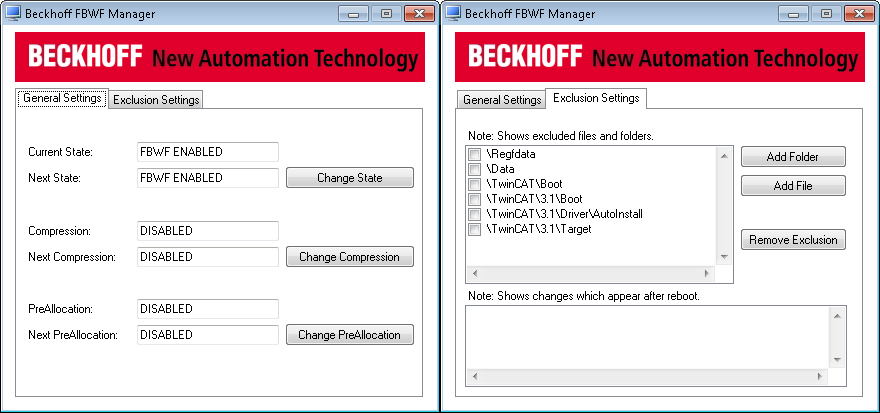Click the \TwinCAT\3.1\Target list entry text

click(539, 230)
